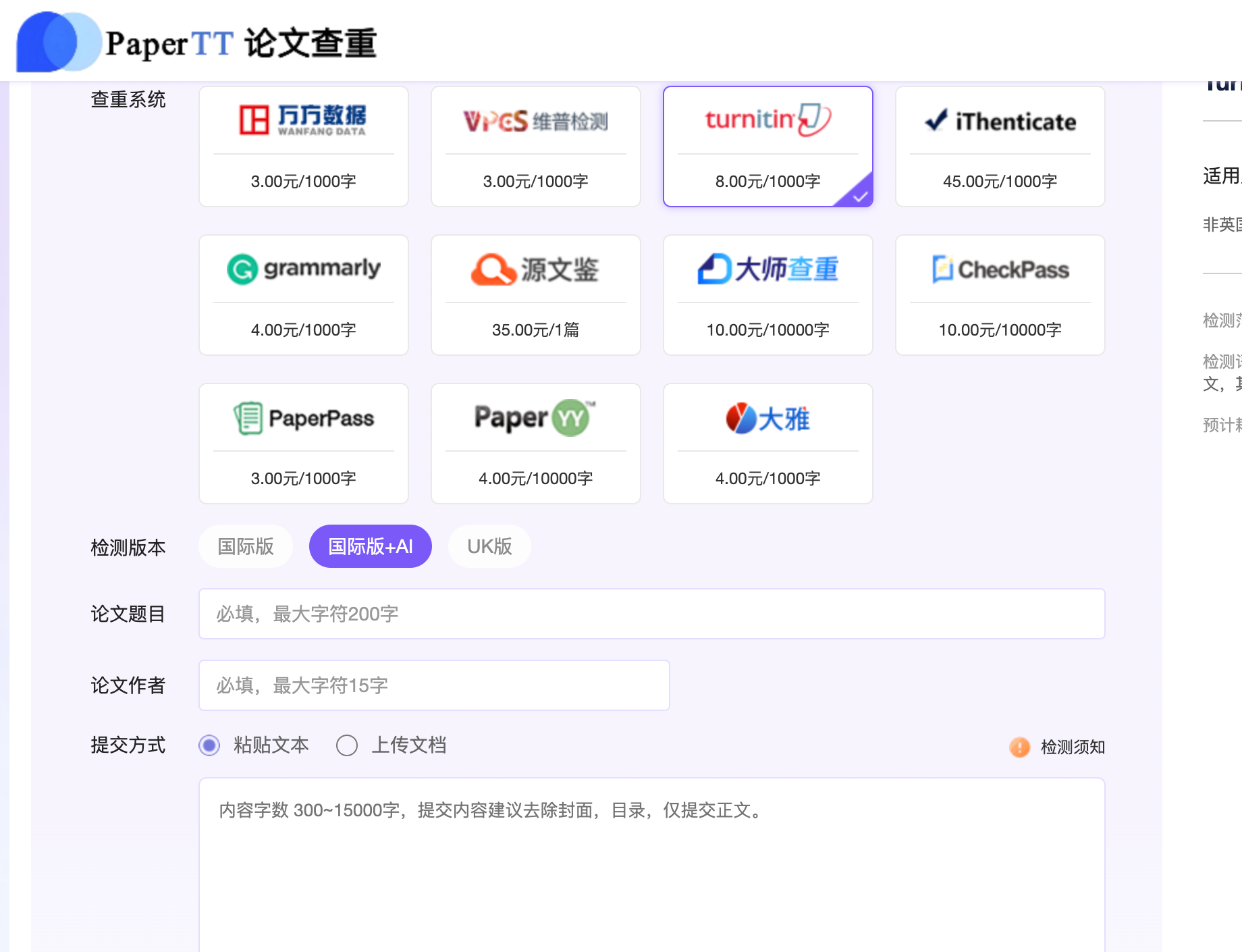Click the orange 检测须知 warning icon
1242x952 pixels.
pyautogui.click(x=1019, y=747)
